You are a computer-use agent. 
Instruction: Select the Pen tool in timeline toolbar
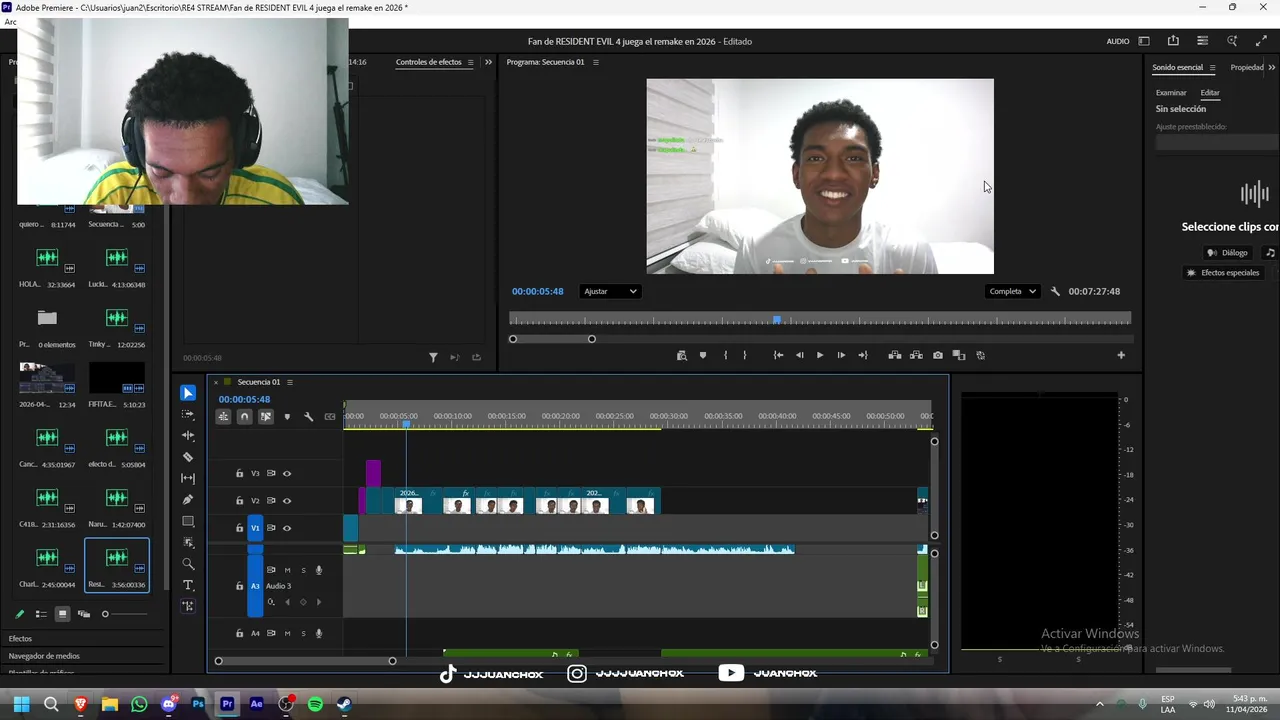click(188, 499)
